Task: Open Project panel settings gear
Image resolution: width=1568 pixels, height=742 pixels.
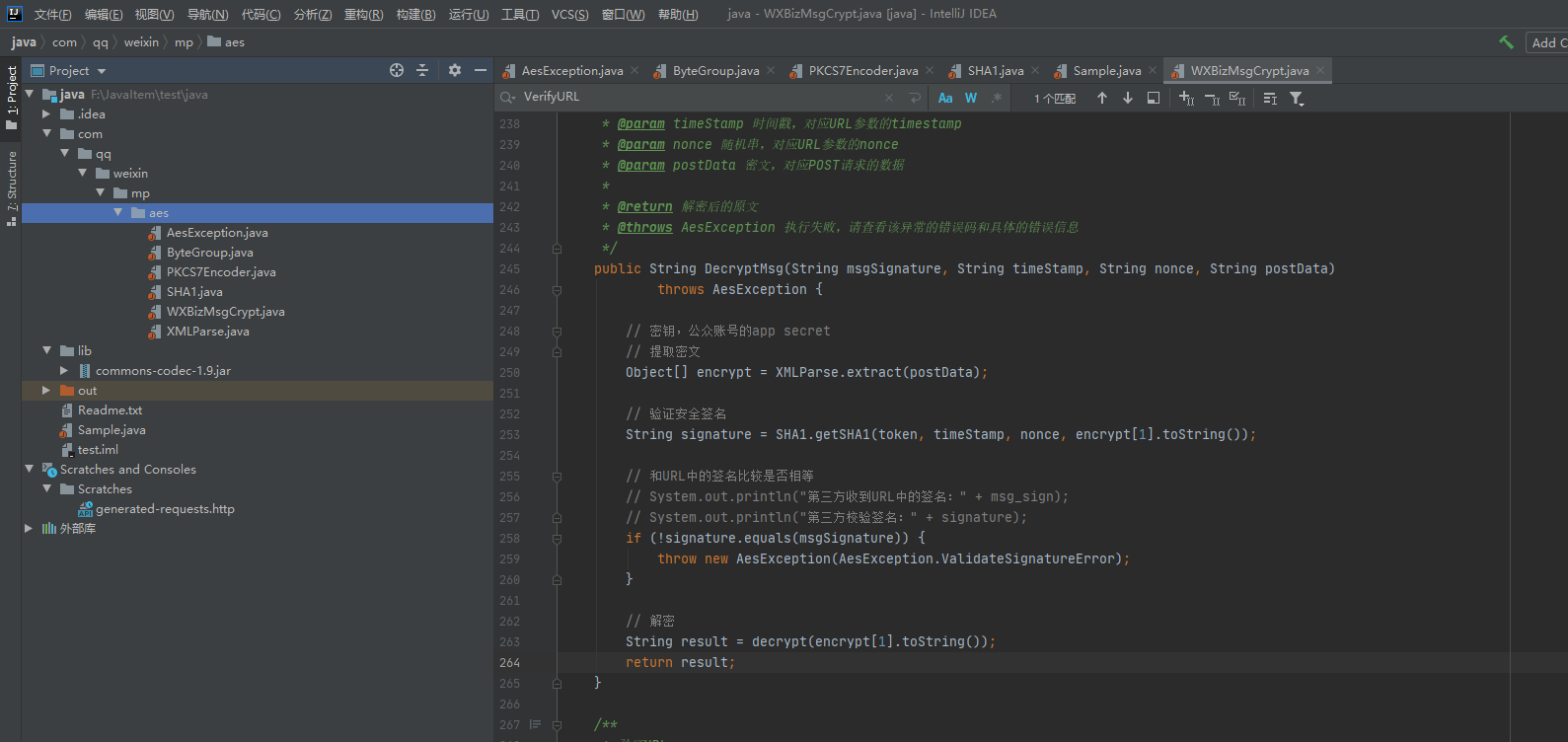Action: point(455,70)
